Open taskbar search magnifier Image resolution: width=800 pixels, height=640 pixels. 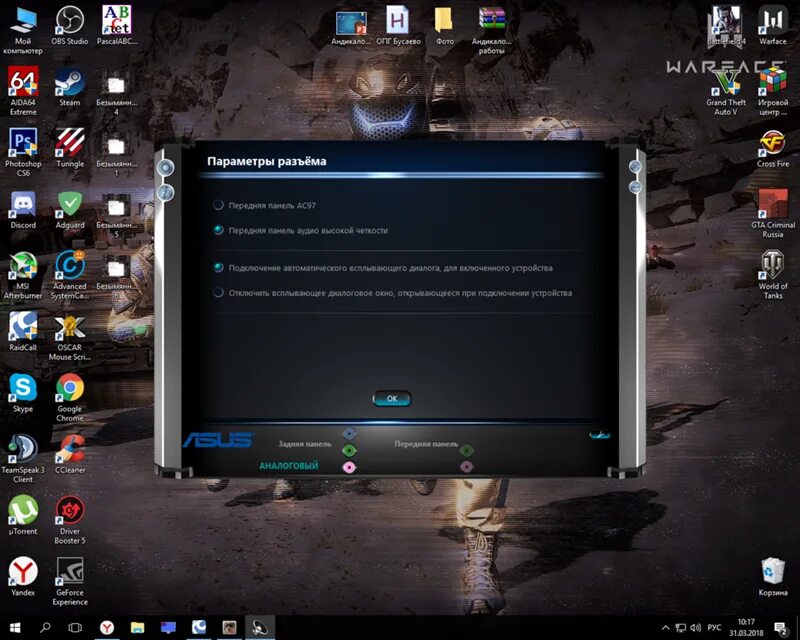pyautogui.click(x=45, y=627)
